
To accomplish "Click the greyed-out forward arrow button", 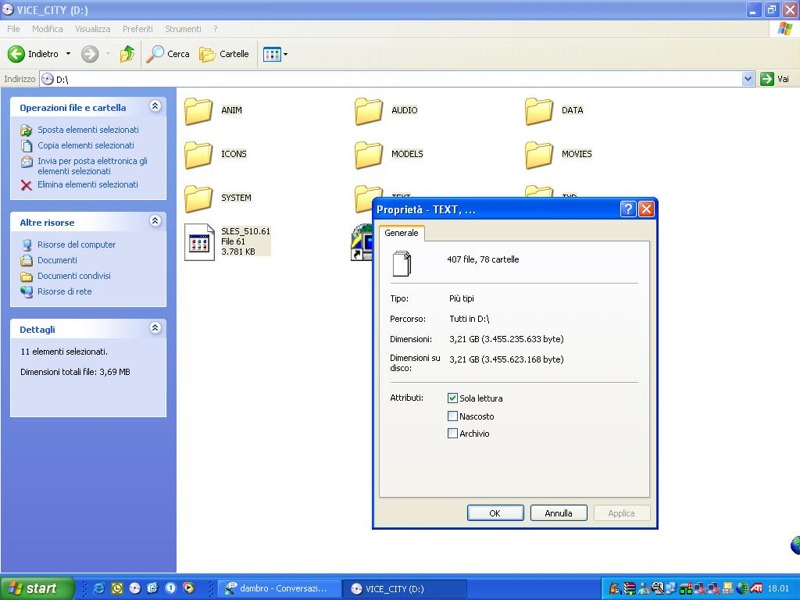I will [x=90, y=54].
